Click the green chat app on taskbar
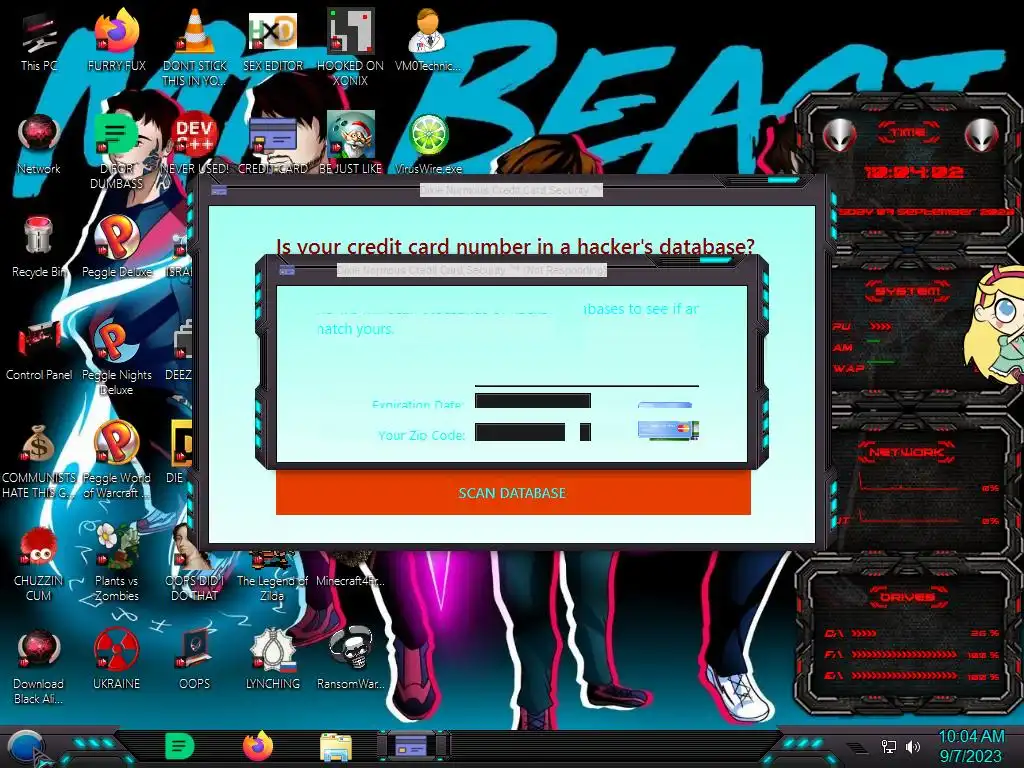This screenshot has height=768, width=1024. [x=180, y=746]
